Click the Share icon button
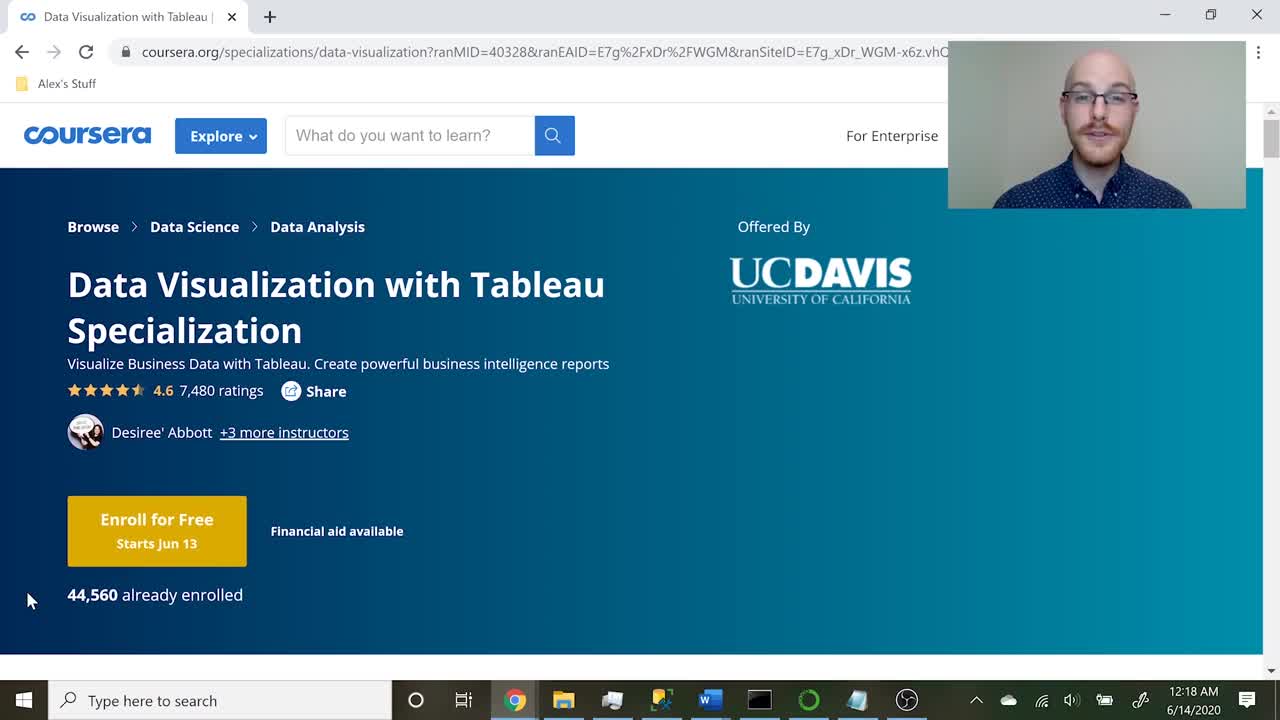This screenshot has height=720, width=1280. 291,391
